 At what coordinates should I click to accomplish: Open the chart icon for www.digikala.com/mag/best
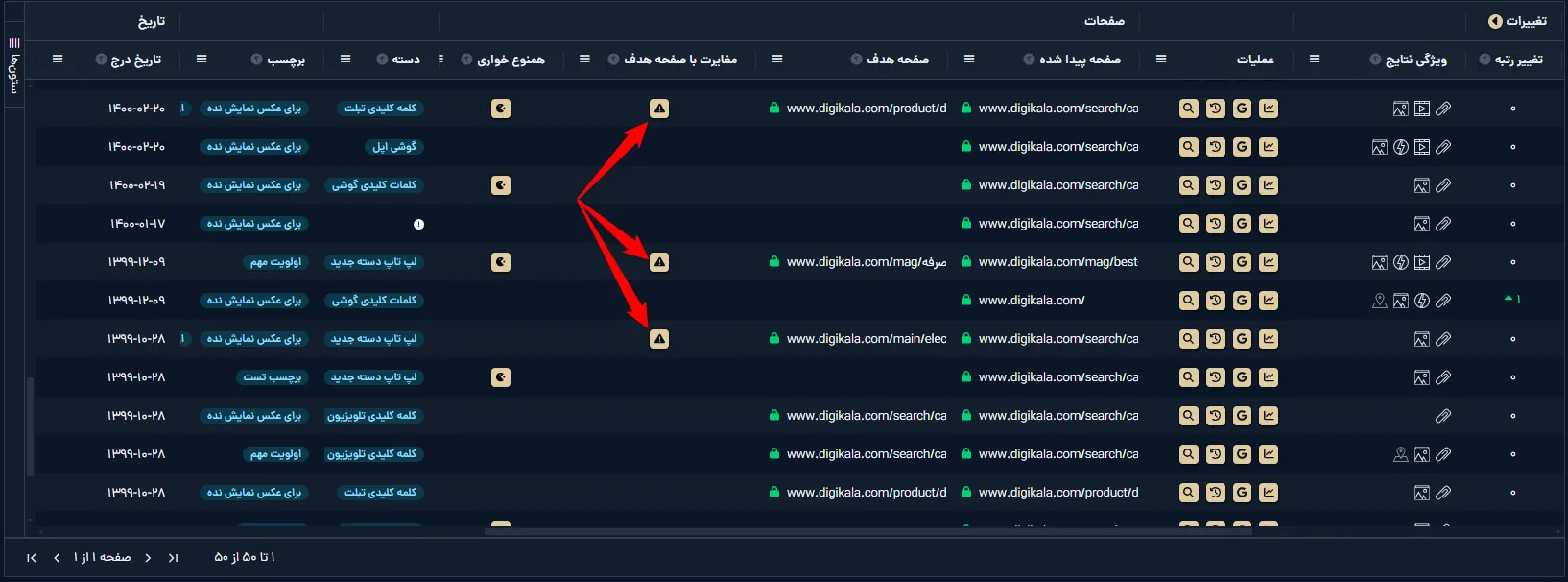click(1269, 262)
